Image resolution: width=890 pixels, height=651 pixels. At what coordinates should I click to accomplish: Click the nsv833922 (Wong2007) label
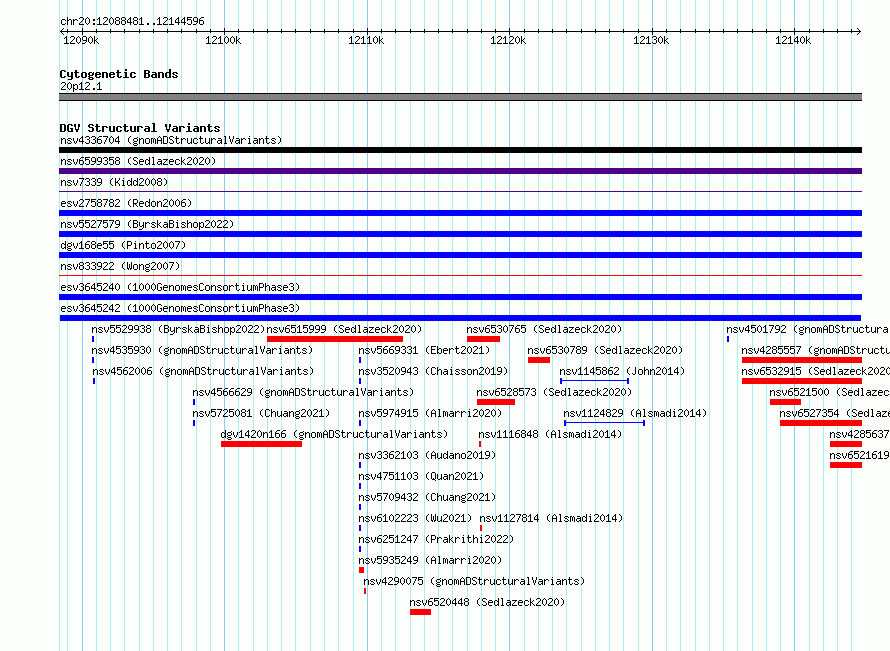pos(120,266)
